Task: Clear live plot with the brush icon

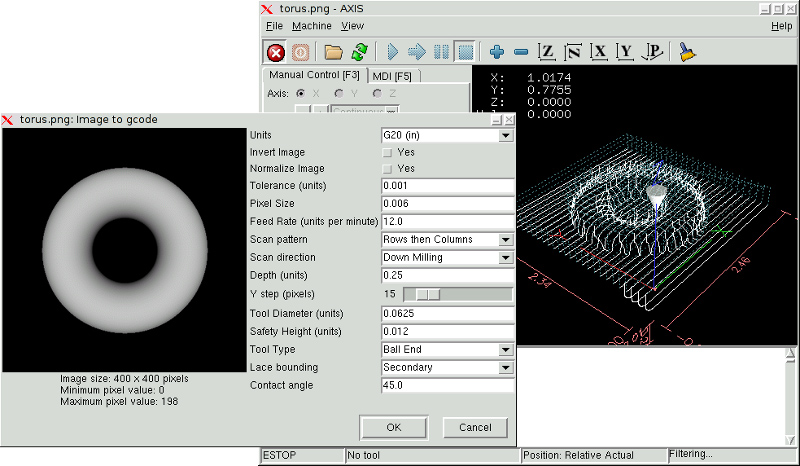Action: 688,52
